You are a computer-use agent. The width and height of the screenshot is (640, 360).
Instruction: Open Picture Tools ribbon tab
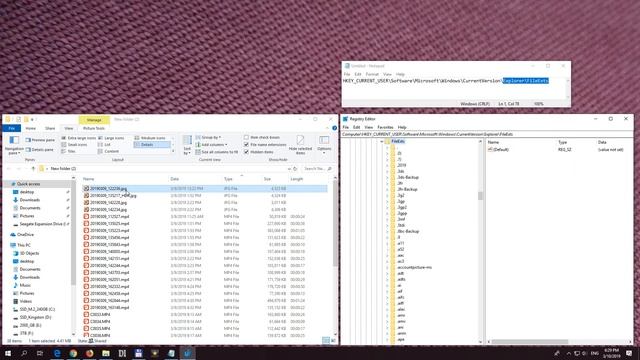(x=94, y=128)
